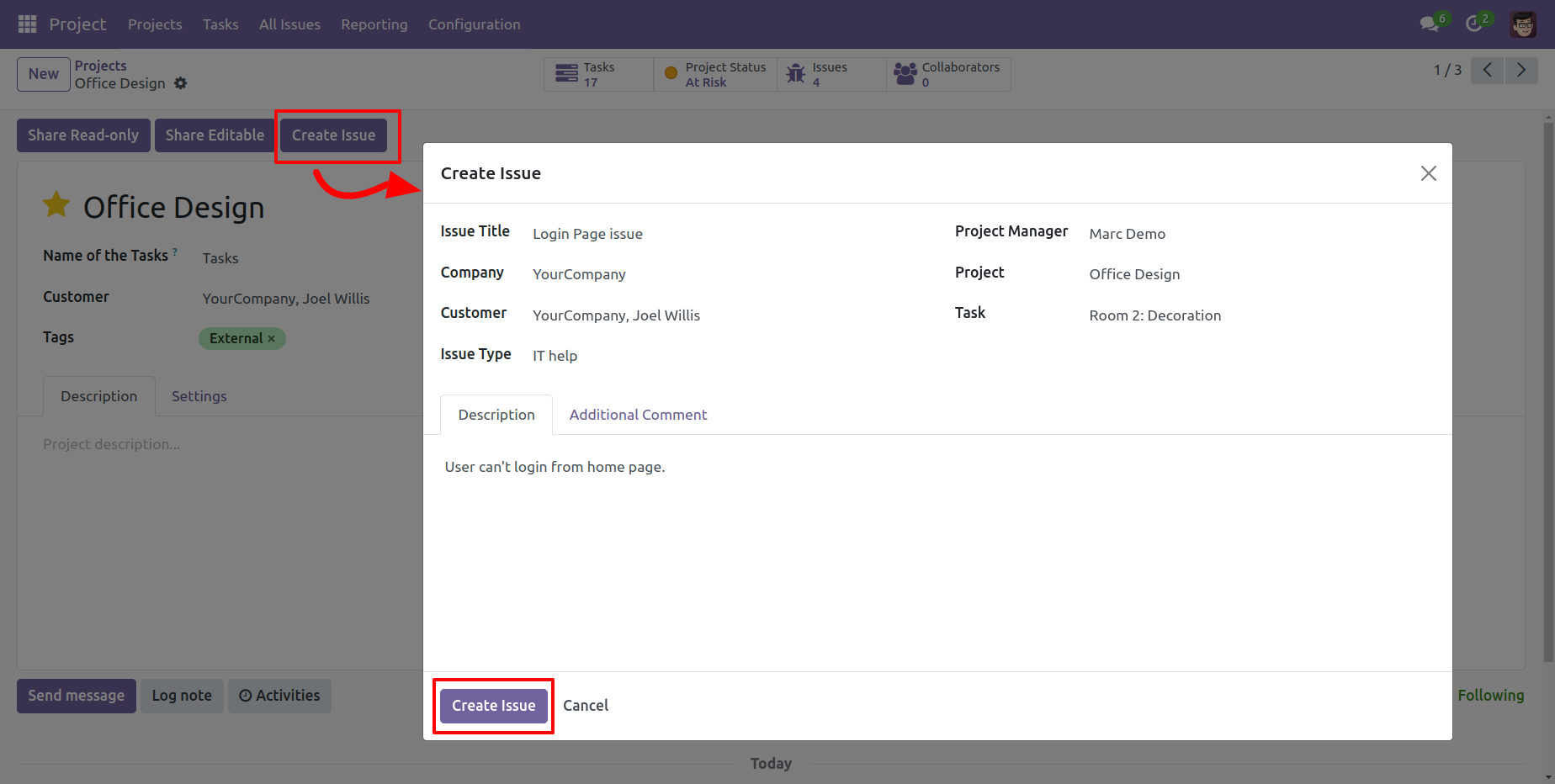
Task: Select the Settings tab of the project form
Action: (199, 396)
